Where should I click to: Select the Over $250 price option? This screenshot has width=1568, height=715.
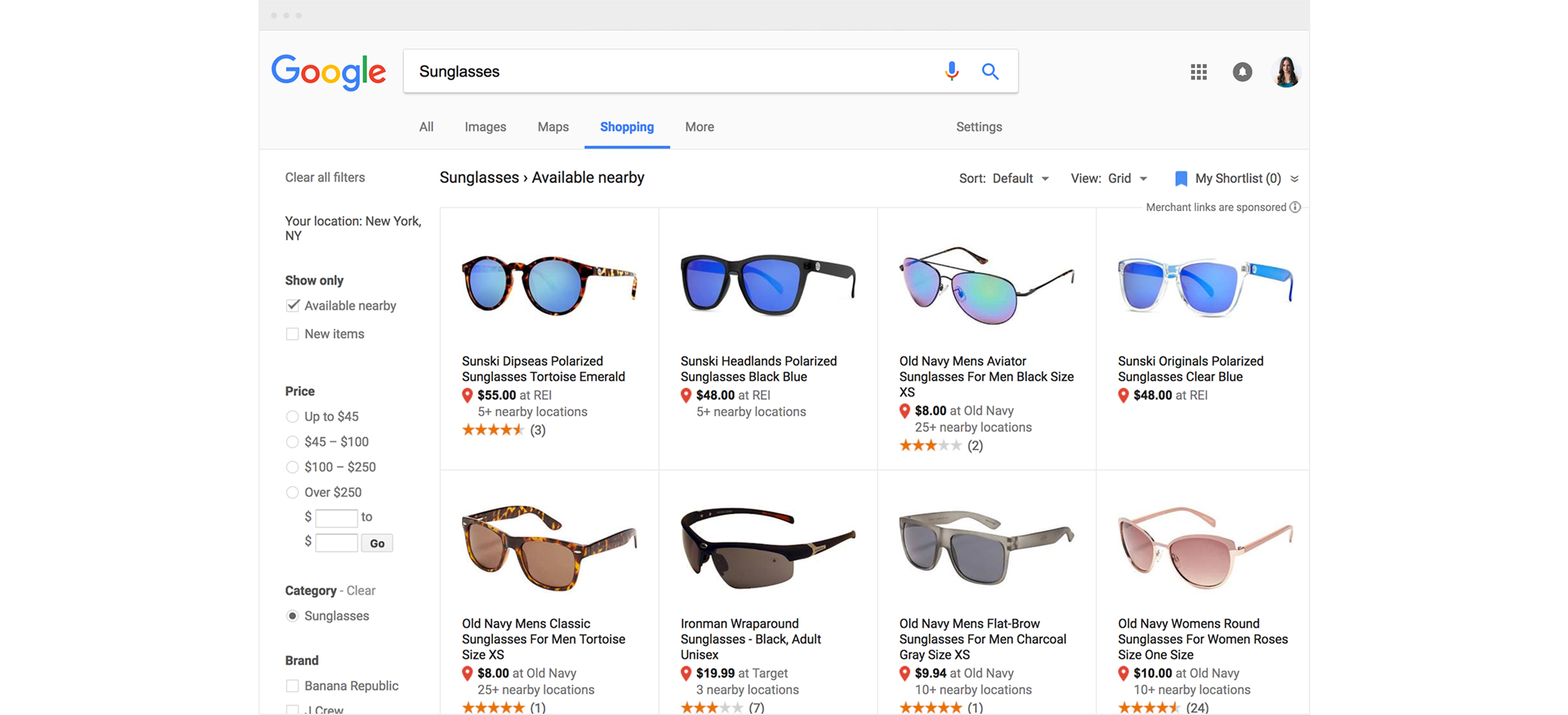pyautogui.click(x=292, y=492)
